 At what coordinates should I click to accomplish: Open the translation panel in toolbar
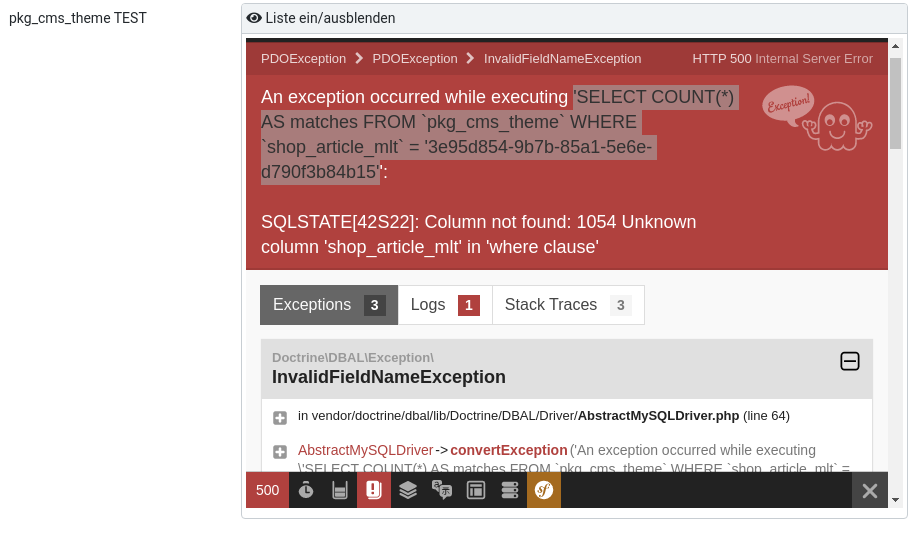pos(442,490)
